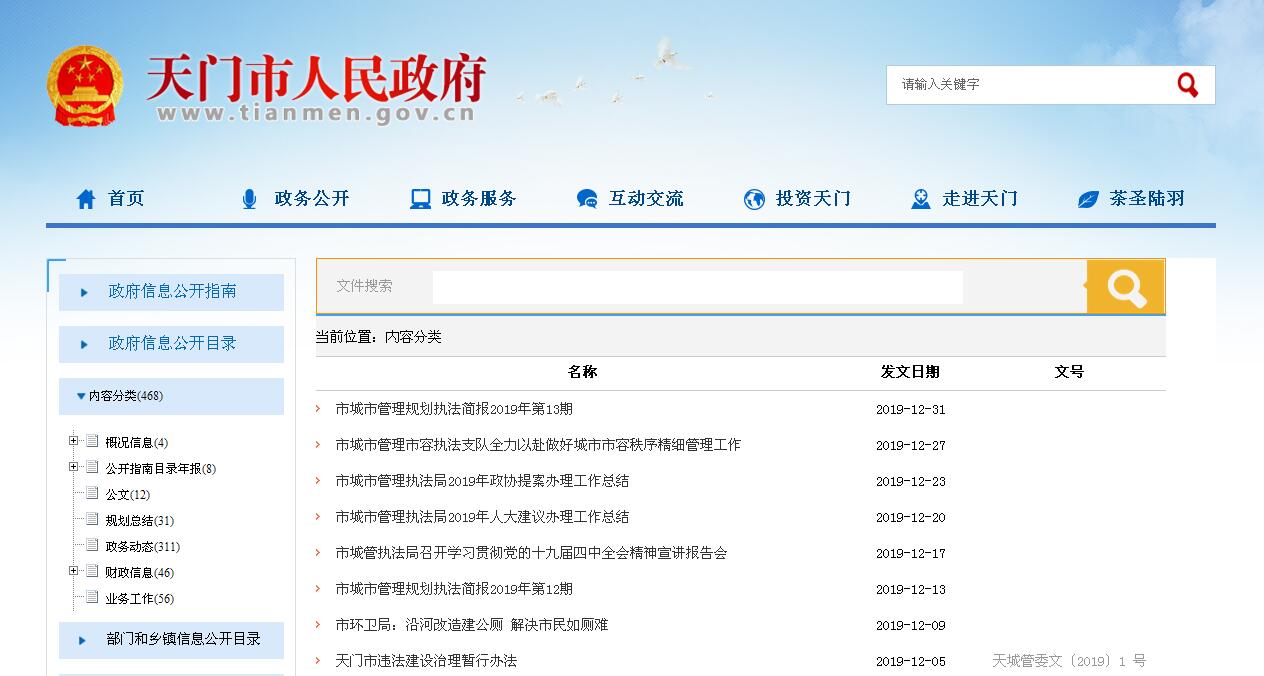Screen dimensions: 1264x676
Task: Click the house icon beside 首页
Action: click(86, 199)
